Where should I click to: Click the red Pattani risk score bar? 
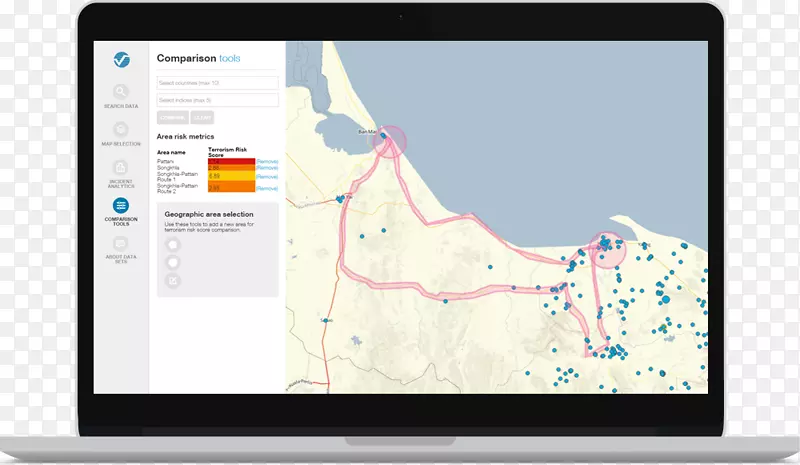pyautogui.click(x=230, y=161)
